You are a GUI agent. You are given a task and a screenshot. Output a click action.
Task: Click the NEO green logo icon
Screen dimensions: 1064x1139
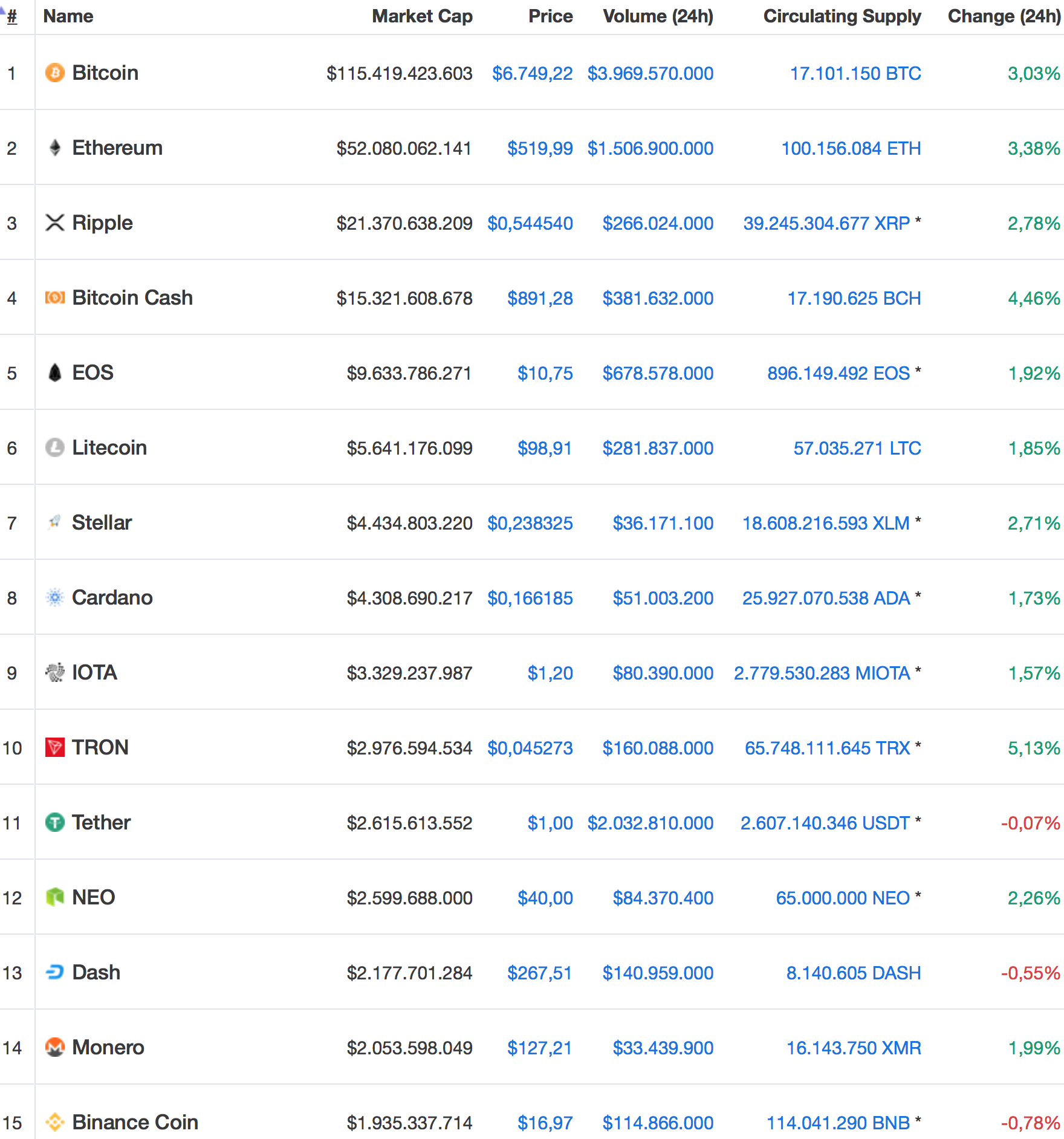pos(55,898)
